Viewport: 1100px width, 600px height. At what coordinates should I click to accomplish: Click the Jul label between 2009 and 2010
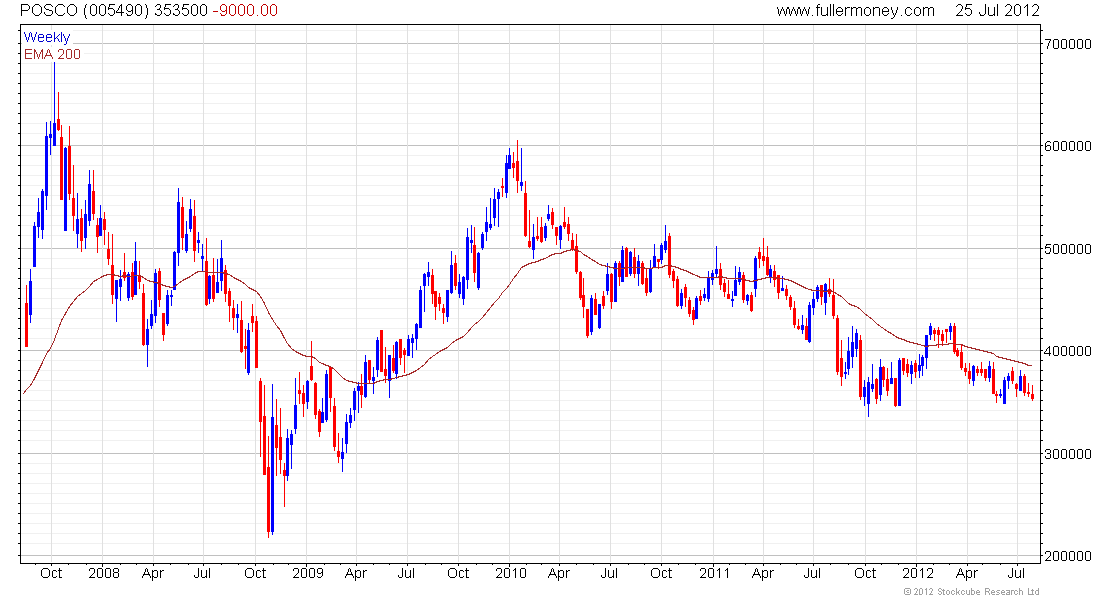(x=406, y=573)
